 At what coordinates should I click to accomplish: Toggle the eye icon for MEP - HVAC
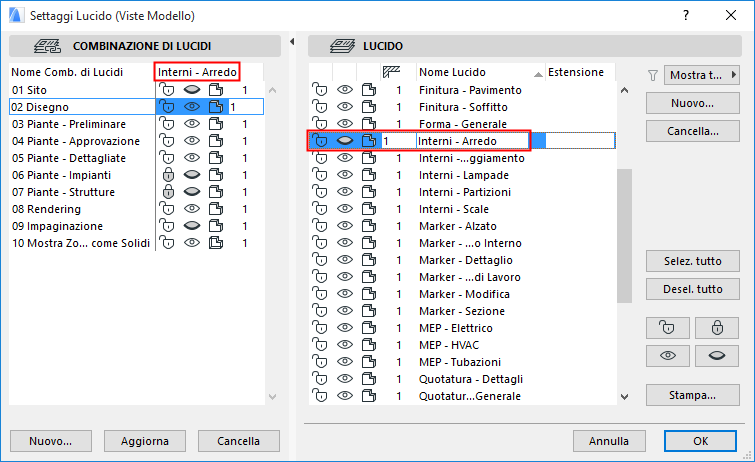pos(344,345)
